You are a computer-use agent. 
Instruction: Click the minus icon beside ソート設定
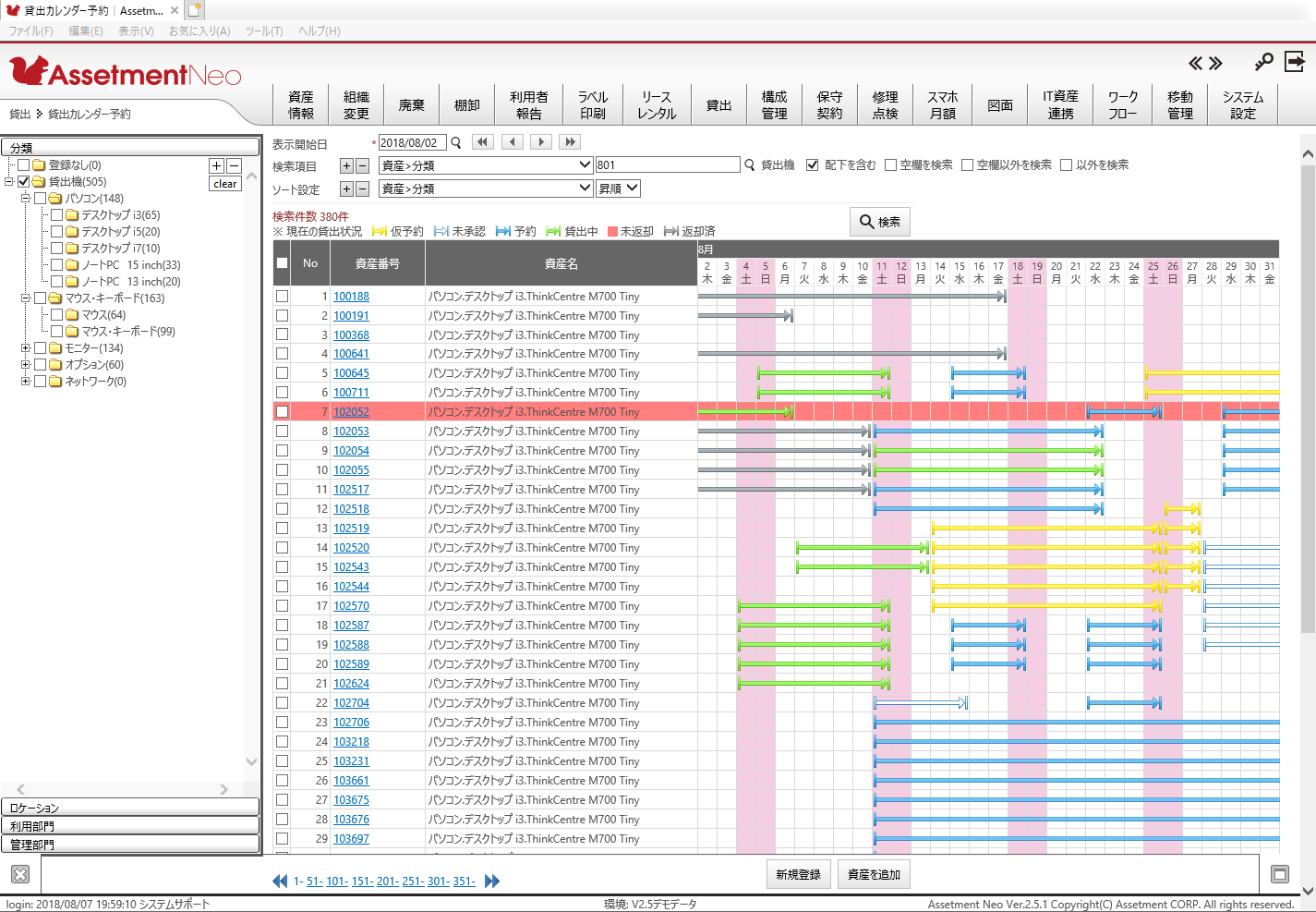pos(362,189)
